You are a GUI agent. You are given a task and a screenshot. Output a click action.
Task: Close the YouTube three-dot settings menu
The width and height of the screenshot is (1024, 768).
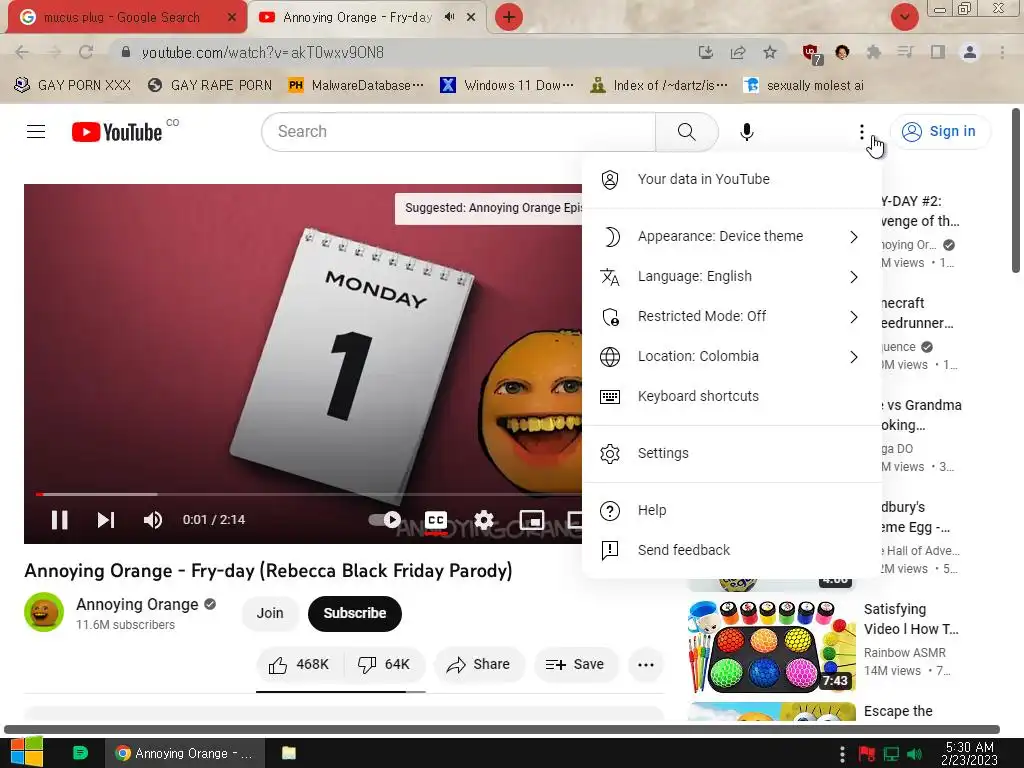[861, 132]
